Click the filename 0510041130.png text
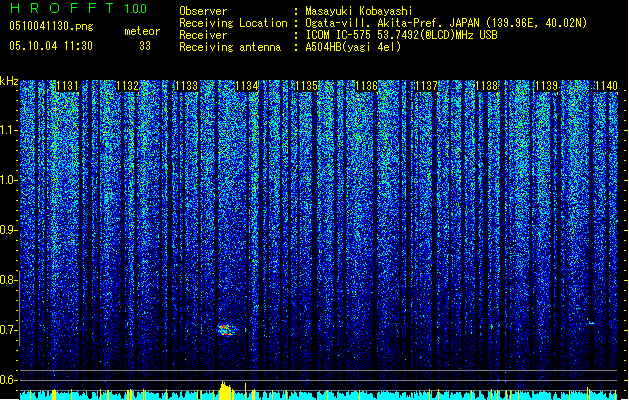The width and height of the screenshot is (629, 400). pyautogui.click(x=51, y=26)
